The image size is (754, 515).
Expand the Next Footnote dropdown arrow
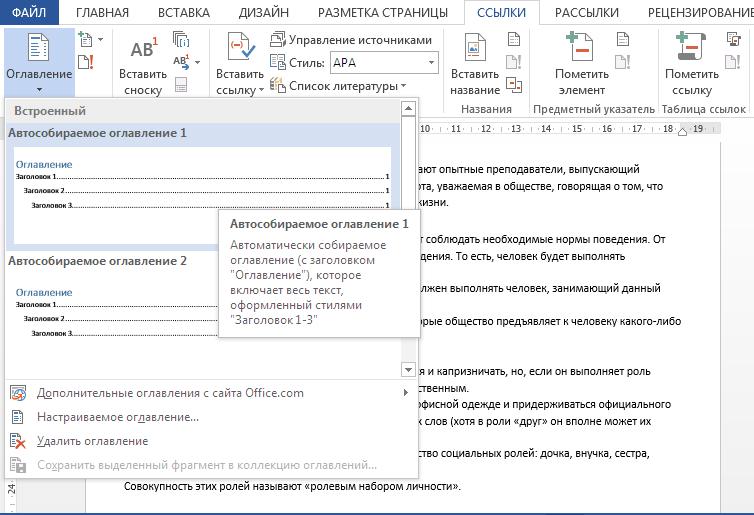point(197,62)
